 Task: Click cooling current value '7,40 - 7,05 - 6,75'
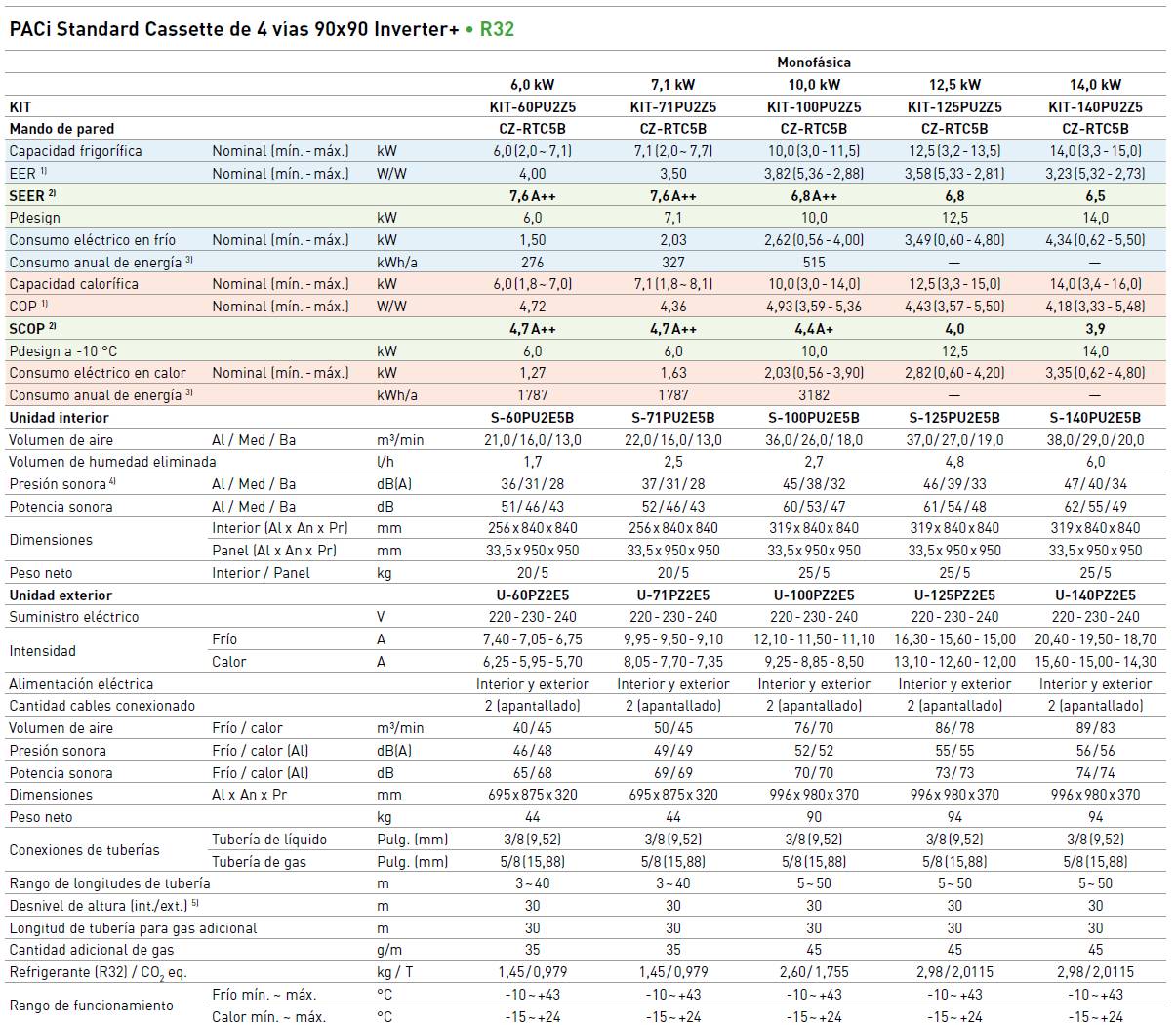533,639
